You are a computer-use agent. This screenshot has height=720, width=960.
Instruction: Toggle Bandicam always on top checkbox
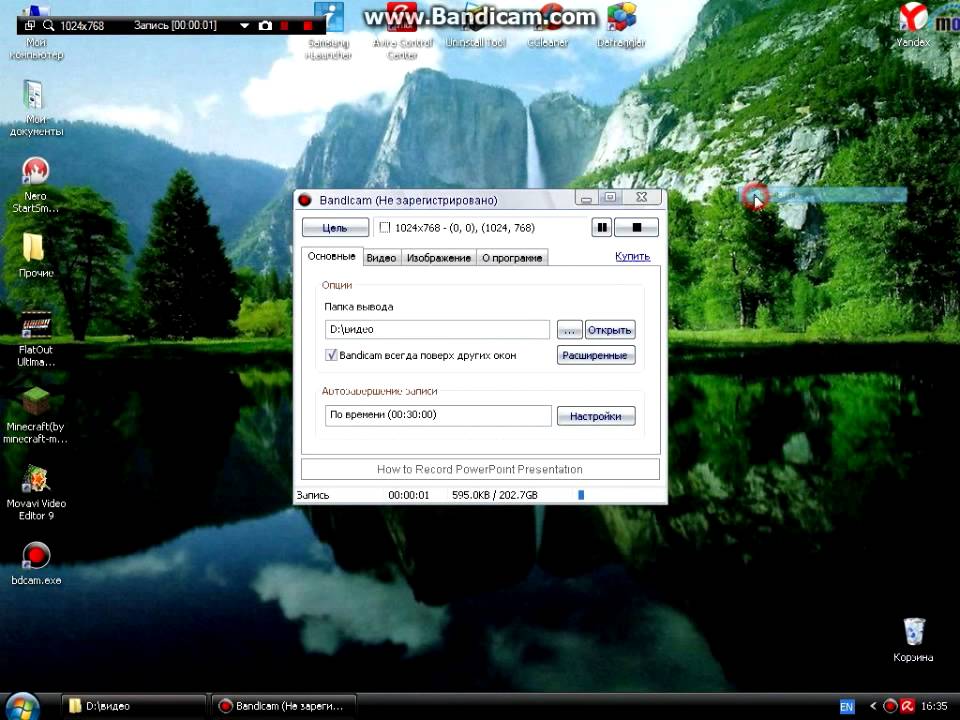pos(331,355)
